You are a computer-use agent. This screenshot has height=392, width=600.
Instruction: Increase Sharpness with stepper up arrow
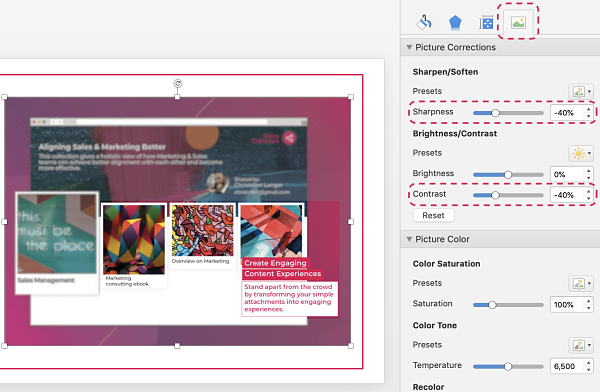589,109
